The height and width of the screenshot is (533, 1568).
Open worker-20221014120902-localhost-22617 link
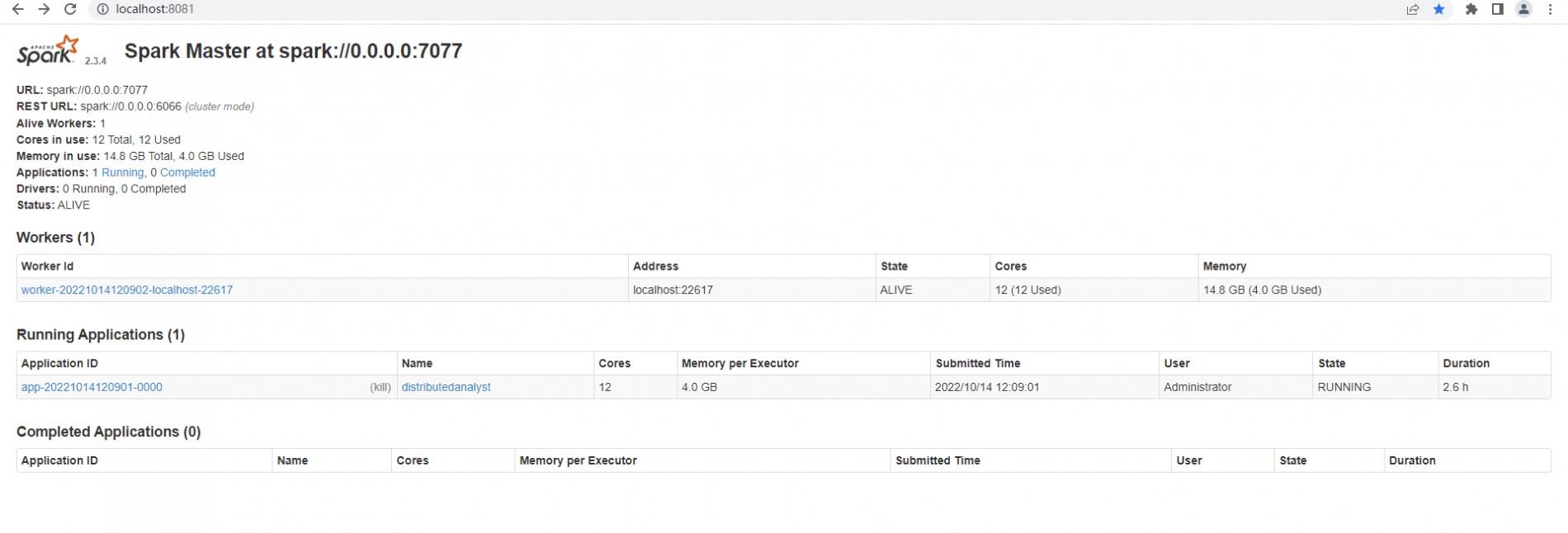coord(127,290)
